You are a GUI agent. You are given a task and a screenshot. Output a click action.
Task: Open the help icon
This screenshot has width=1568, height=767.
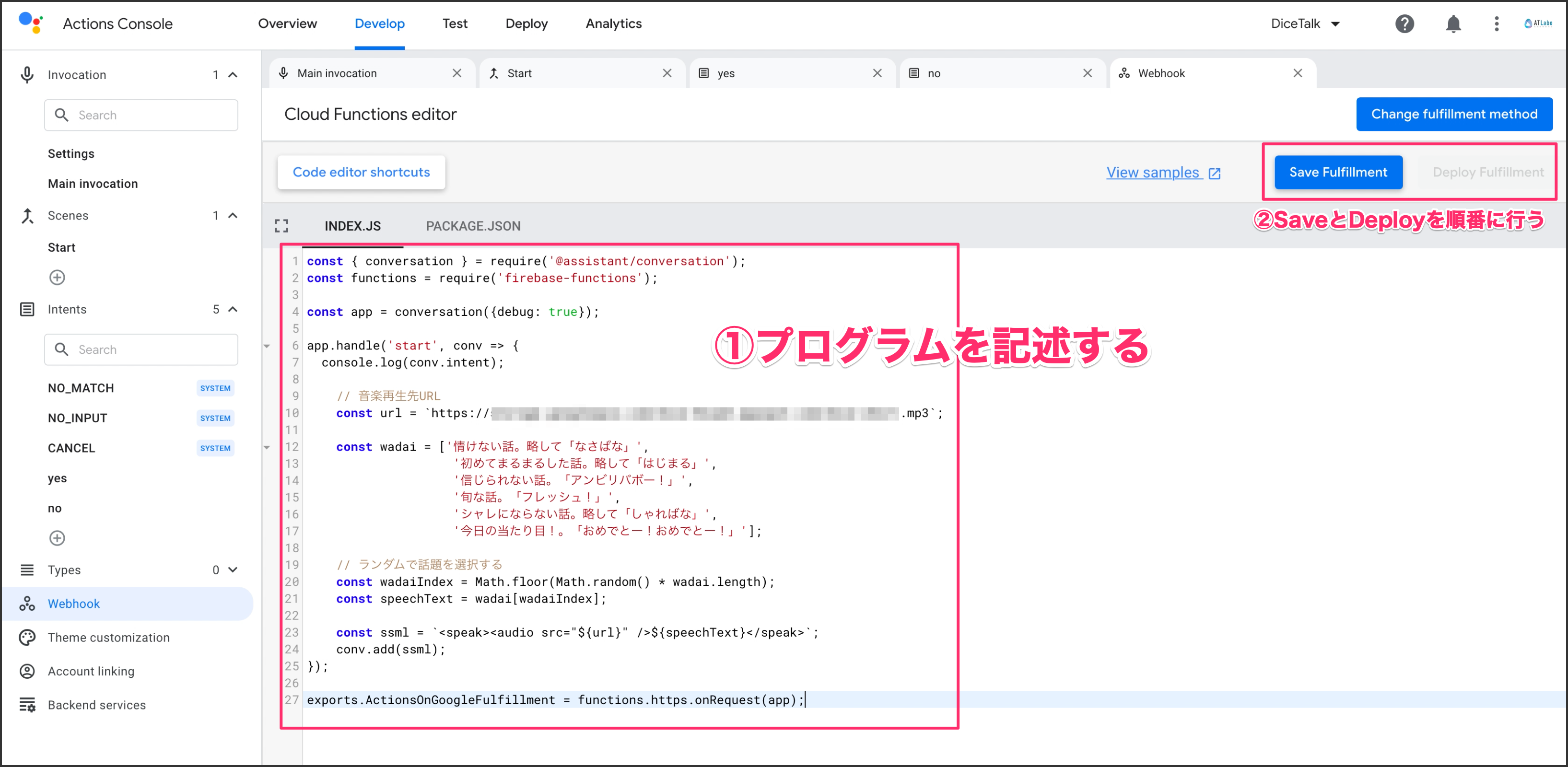pyautogui.click(x=1404, y=24)
